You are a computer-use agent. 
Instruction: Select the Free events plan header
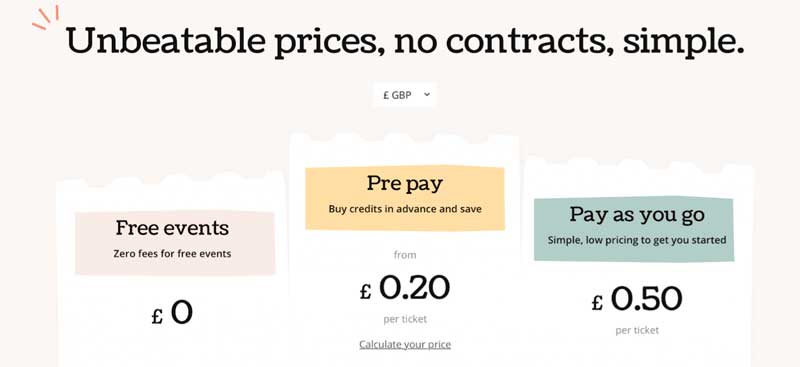pos(172,228)
